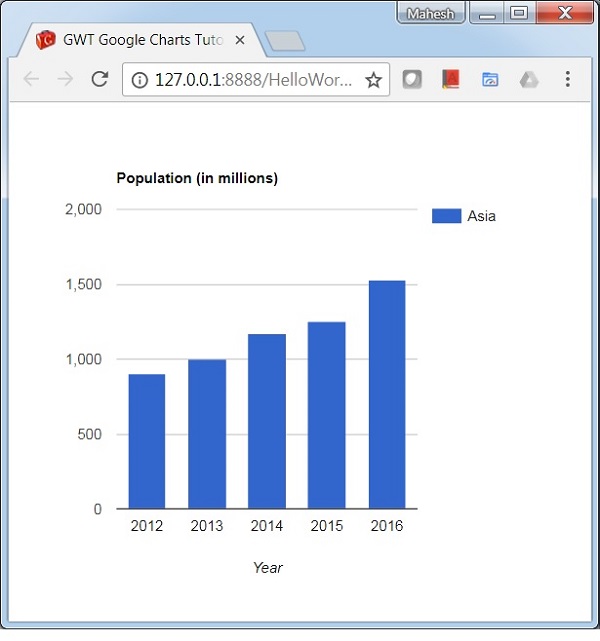This screenshot has height=641, width=600.
Task: Click the browser back arrow
Action: 31,80
